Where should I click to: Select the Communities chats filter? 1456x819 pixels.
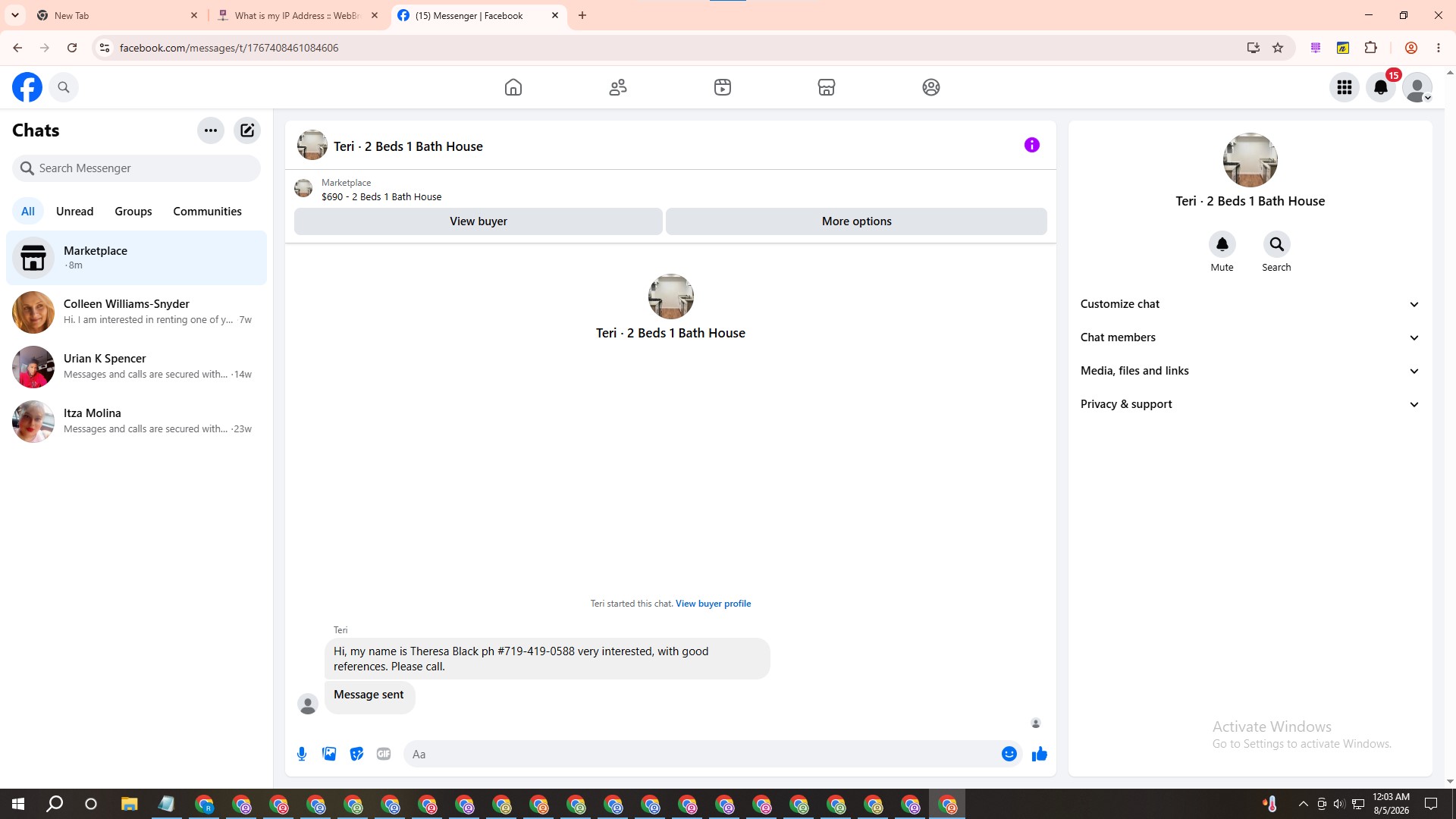tap(207, 212)
